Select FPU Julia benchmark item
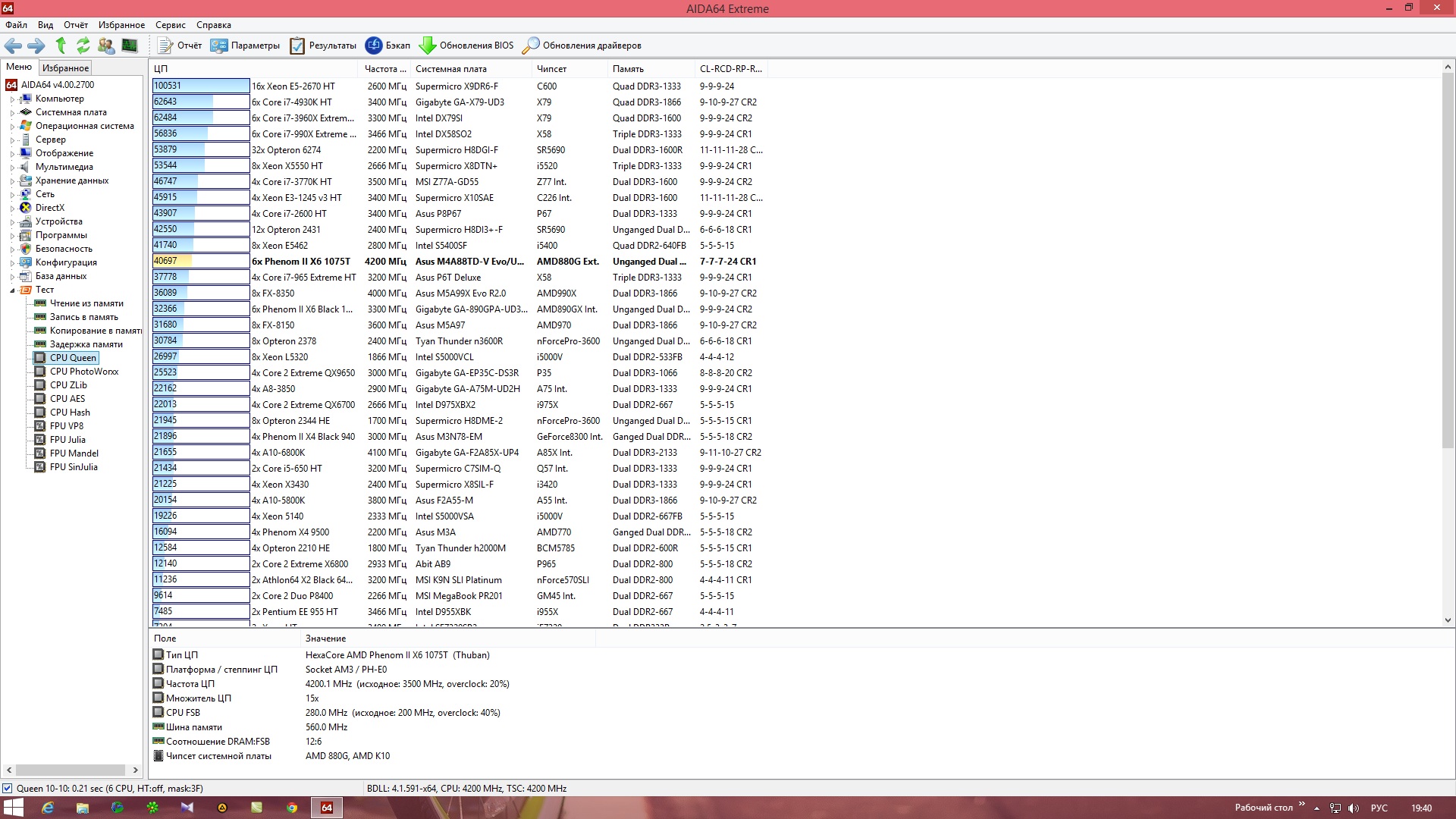 tap(67, 440)
